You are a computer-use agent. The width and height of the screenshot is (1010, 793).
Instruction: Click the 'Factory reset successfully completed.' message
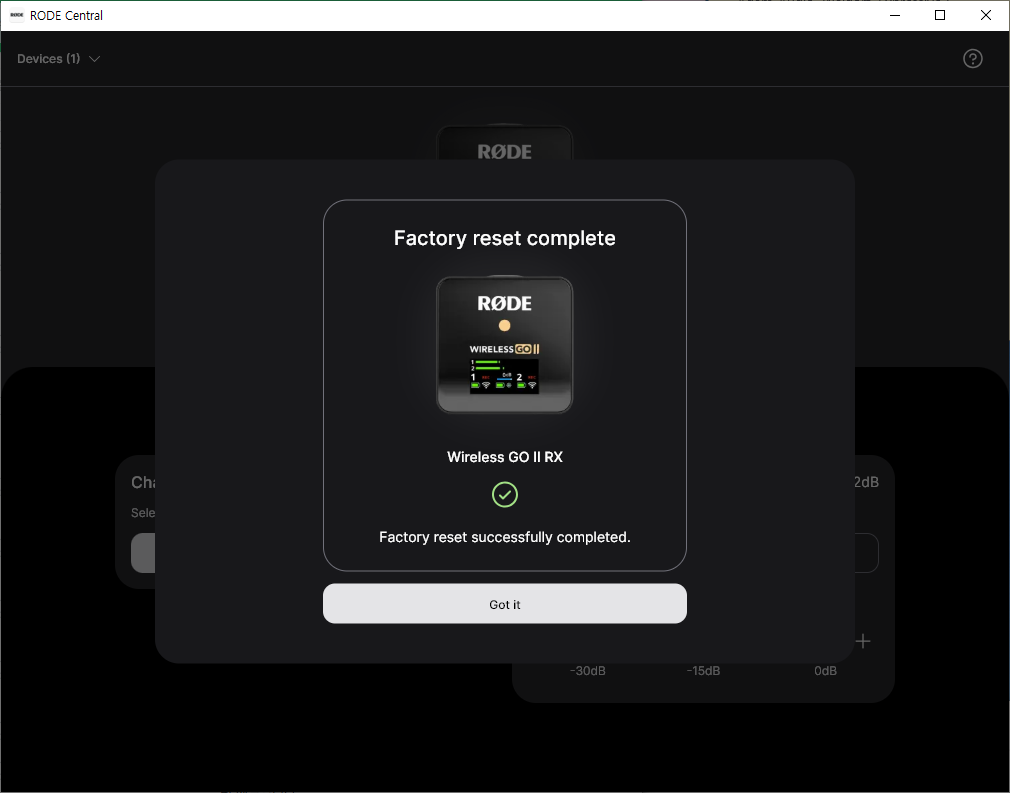pos(504,537)
